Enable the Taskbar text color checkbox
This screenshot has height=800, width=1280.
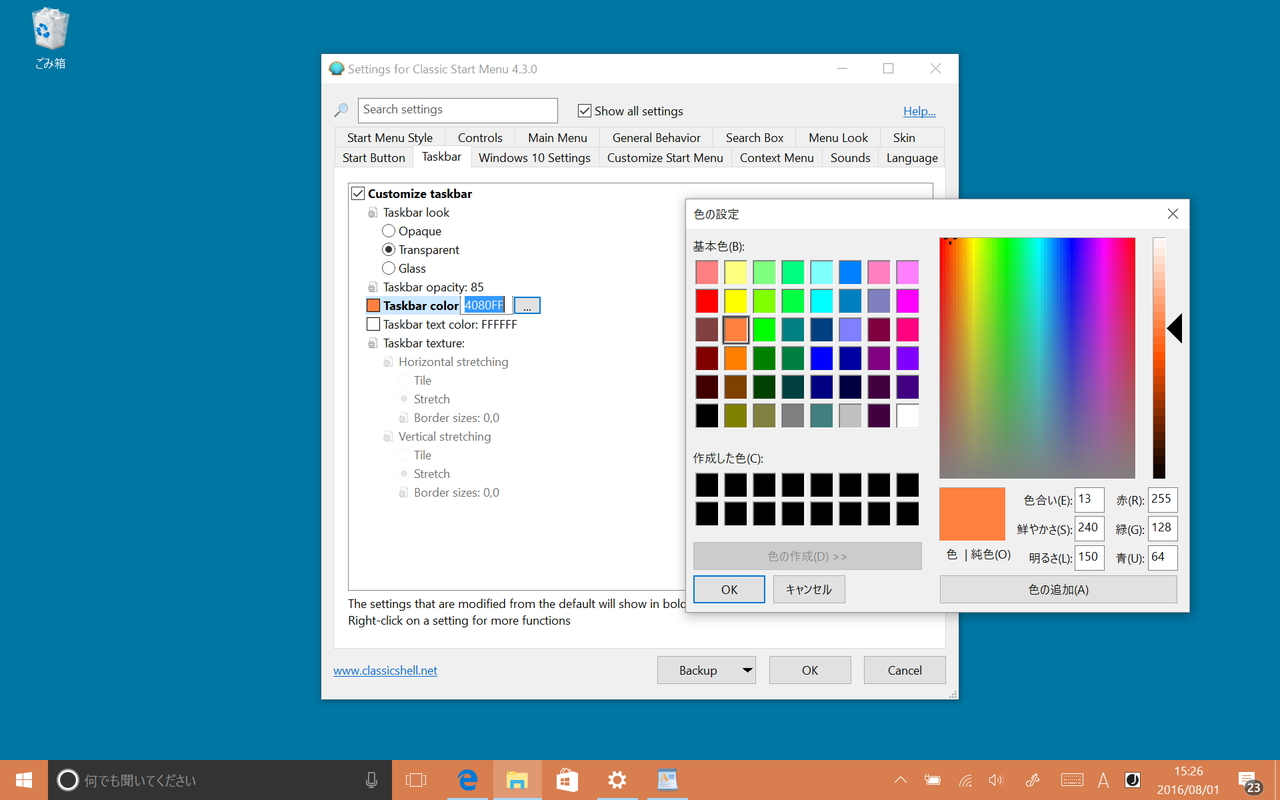click(x=373, y=324)
